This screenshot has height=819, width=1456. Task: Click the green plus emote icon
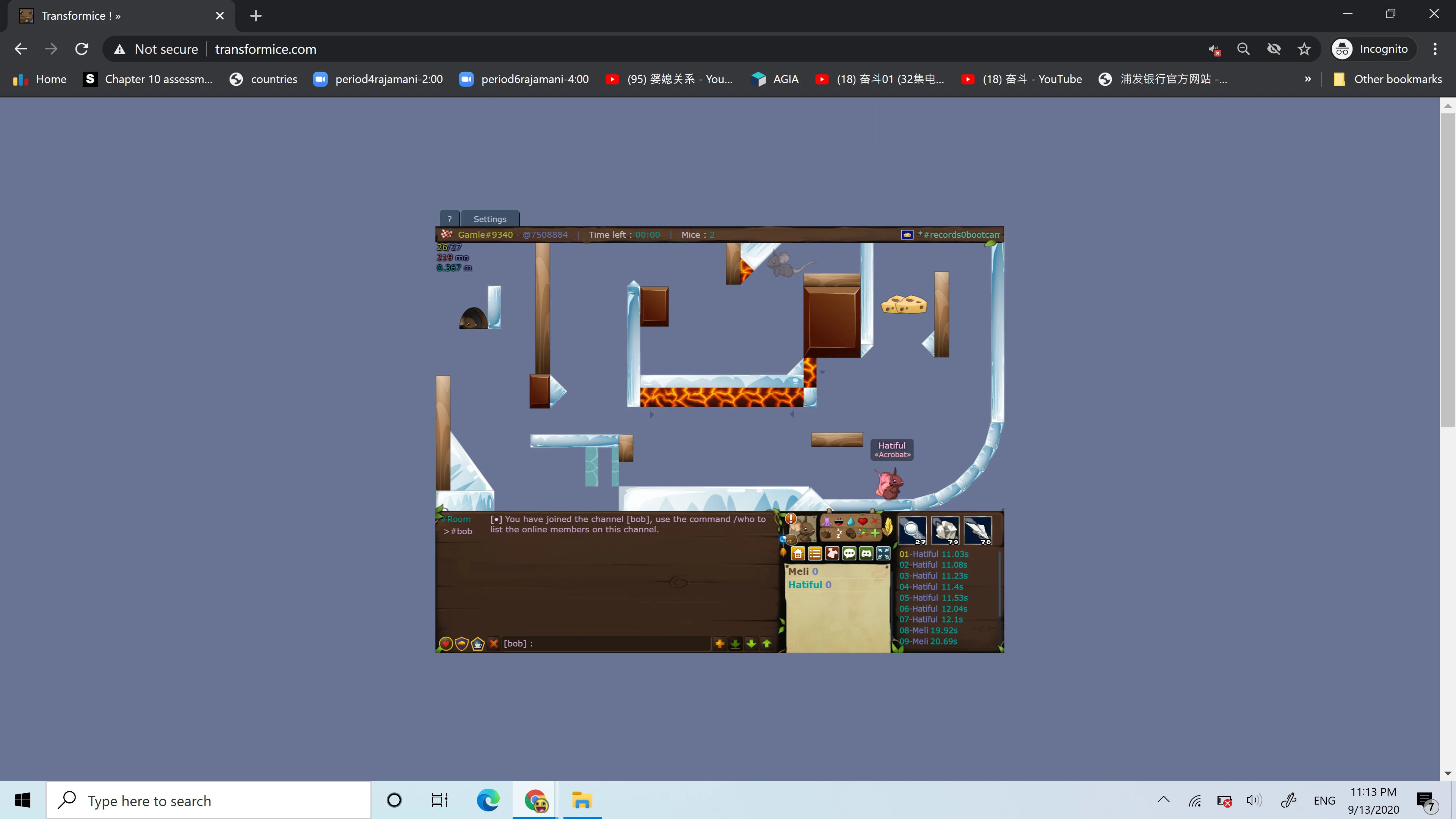874,533
